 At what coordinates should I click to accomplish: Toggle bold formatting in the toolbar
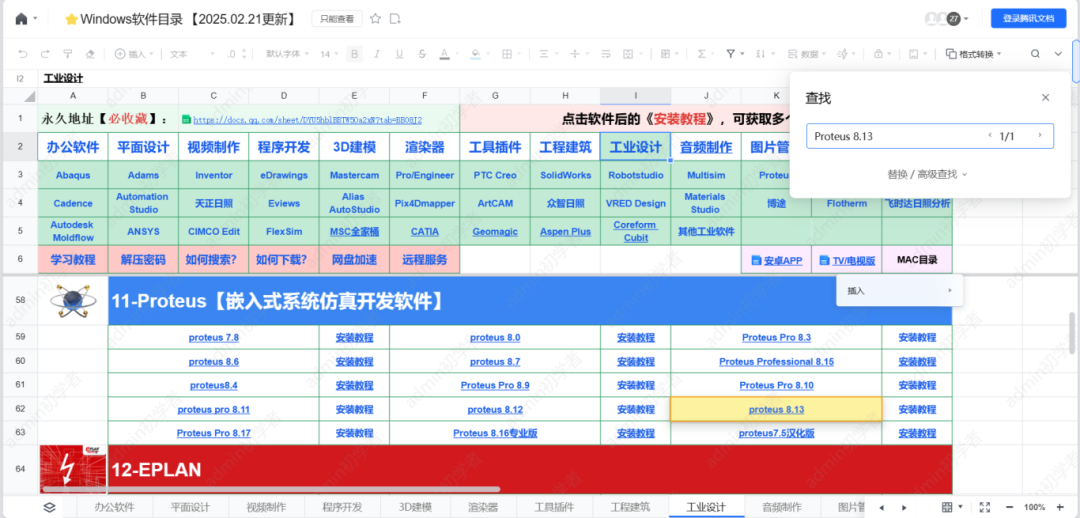tap(354, 54)
